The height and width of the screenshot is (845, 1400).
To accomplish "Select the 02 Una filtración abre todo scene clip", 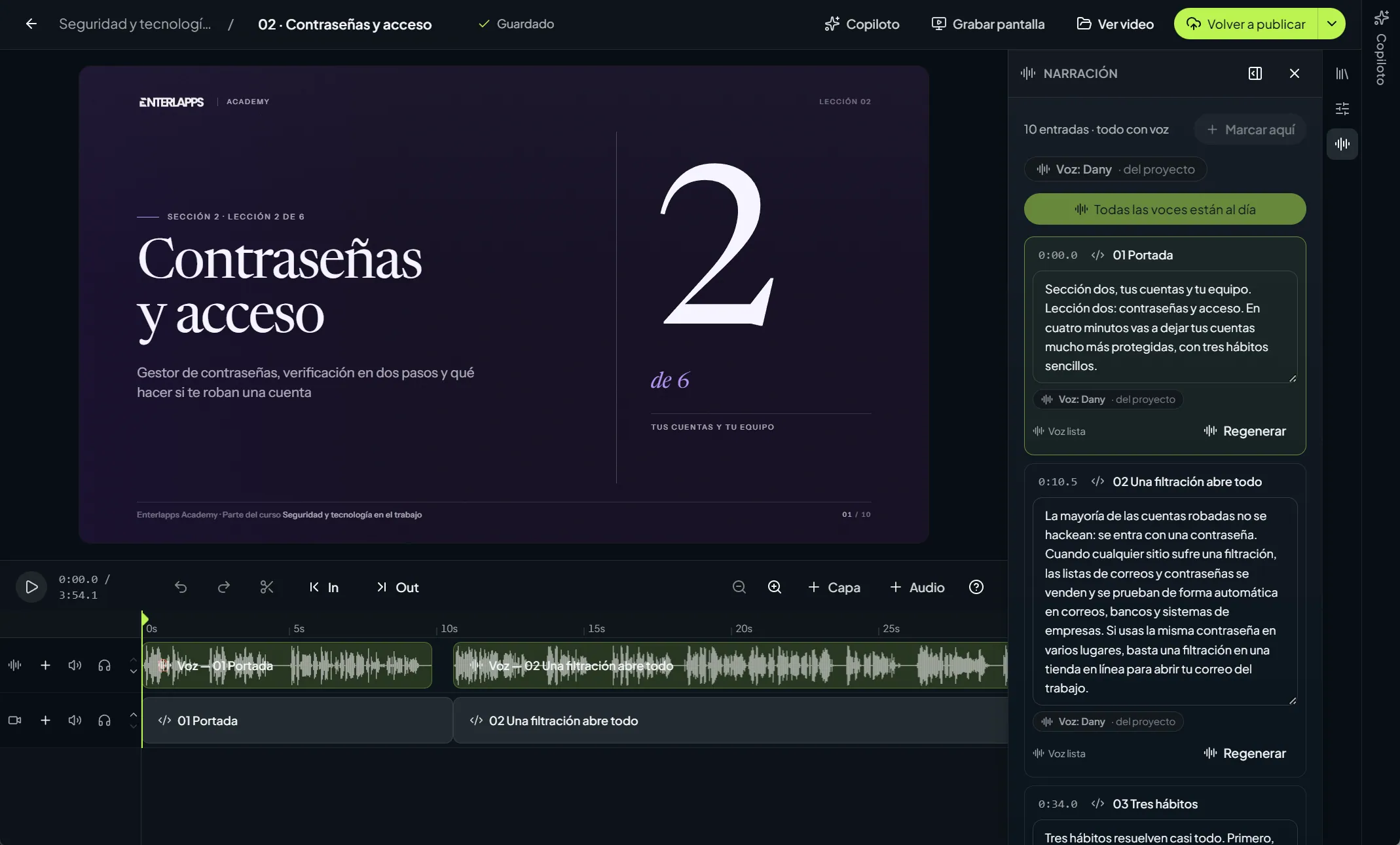I will (730, 721).
